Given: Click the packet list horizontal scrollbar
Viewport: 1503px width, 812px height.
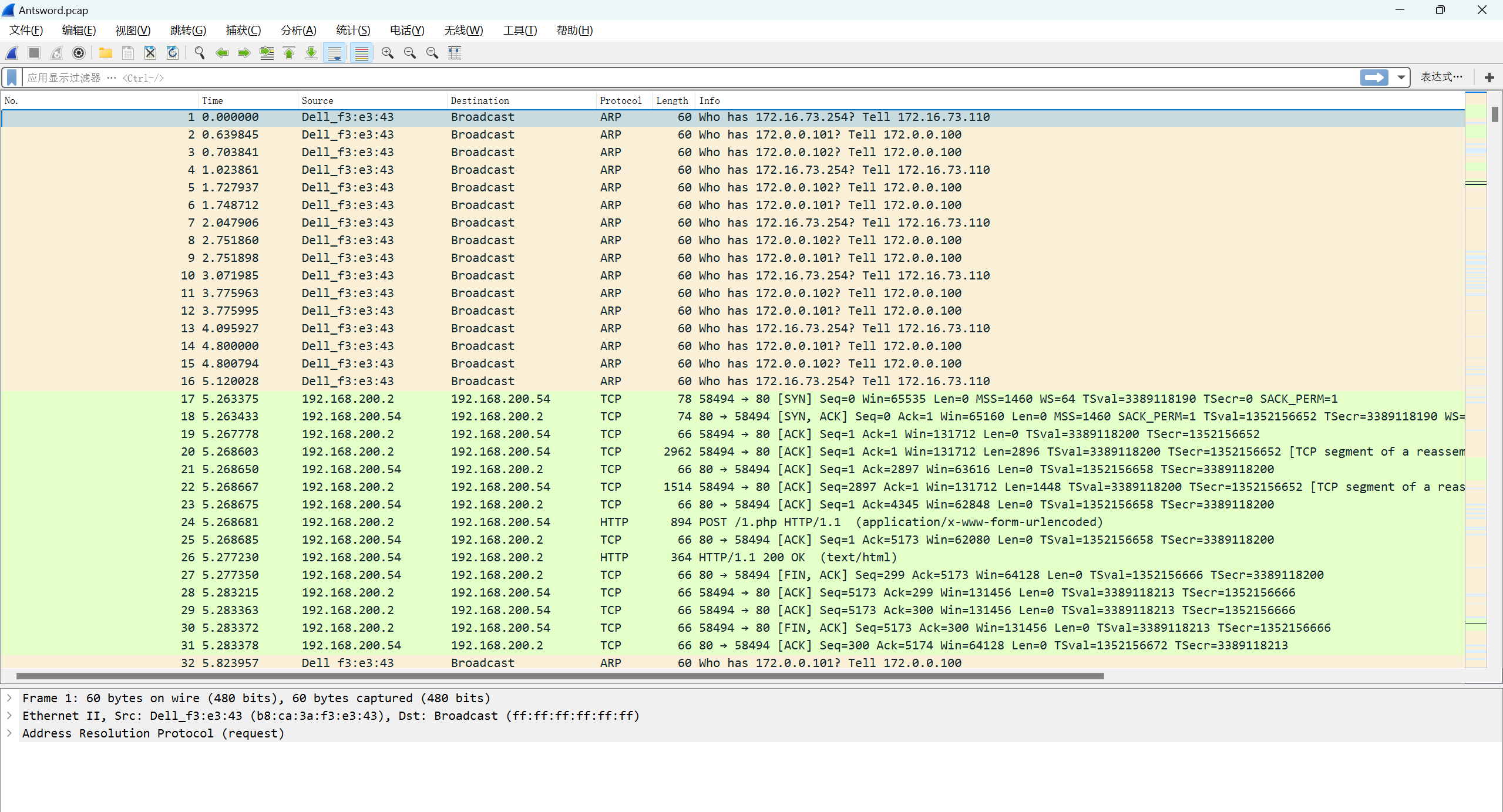Looking at the screenshot, I should pyautogui.click(x=559, y=676).
